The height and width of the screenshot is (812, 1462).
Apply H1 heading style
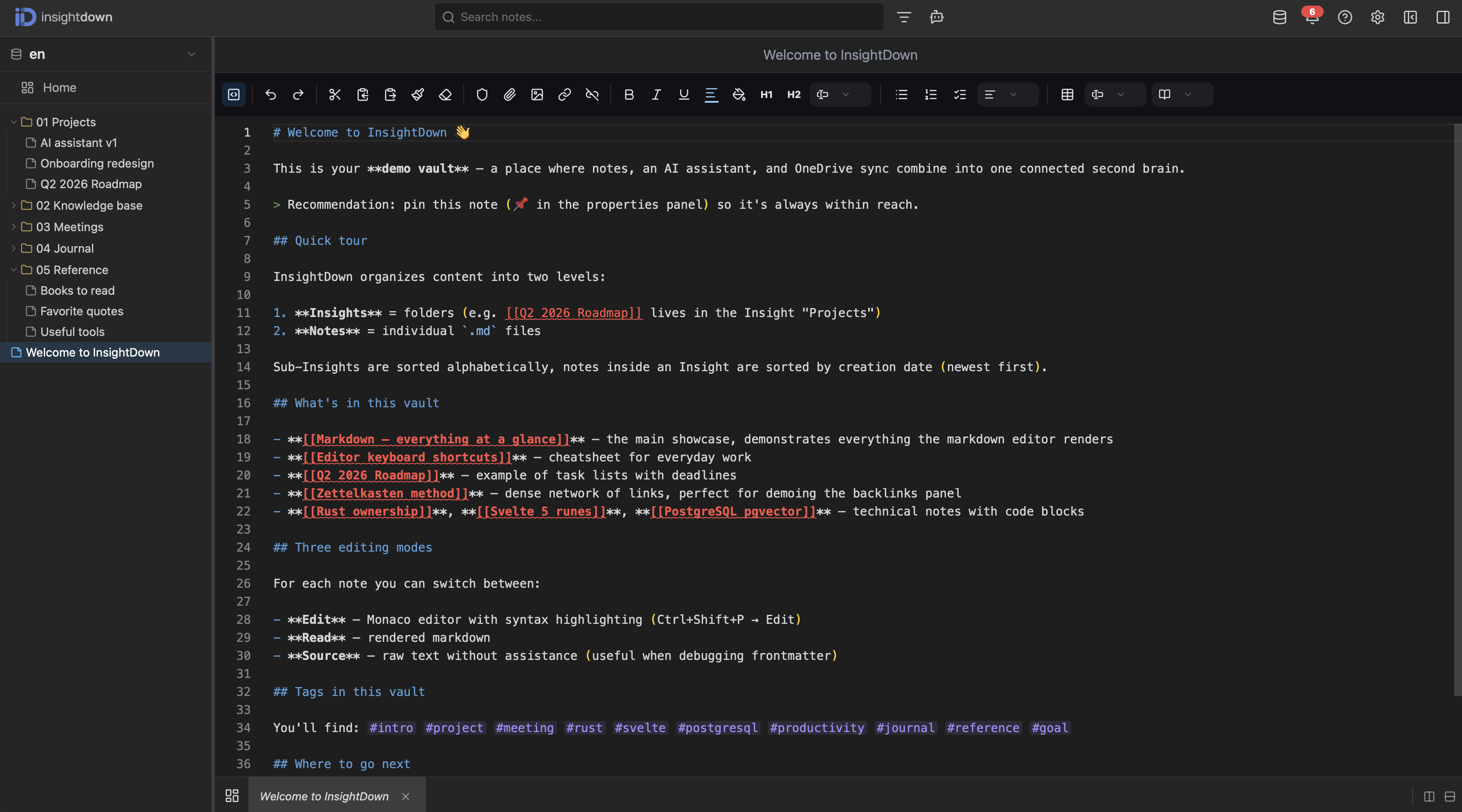(766, 95)
